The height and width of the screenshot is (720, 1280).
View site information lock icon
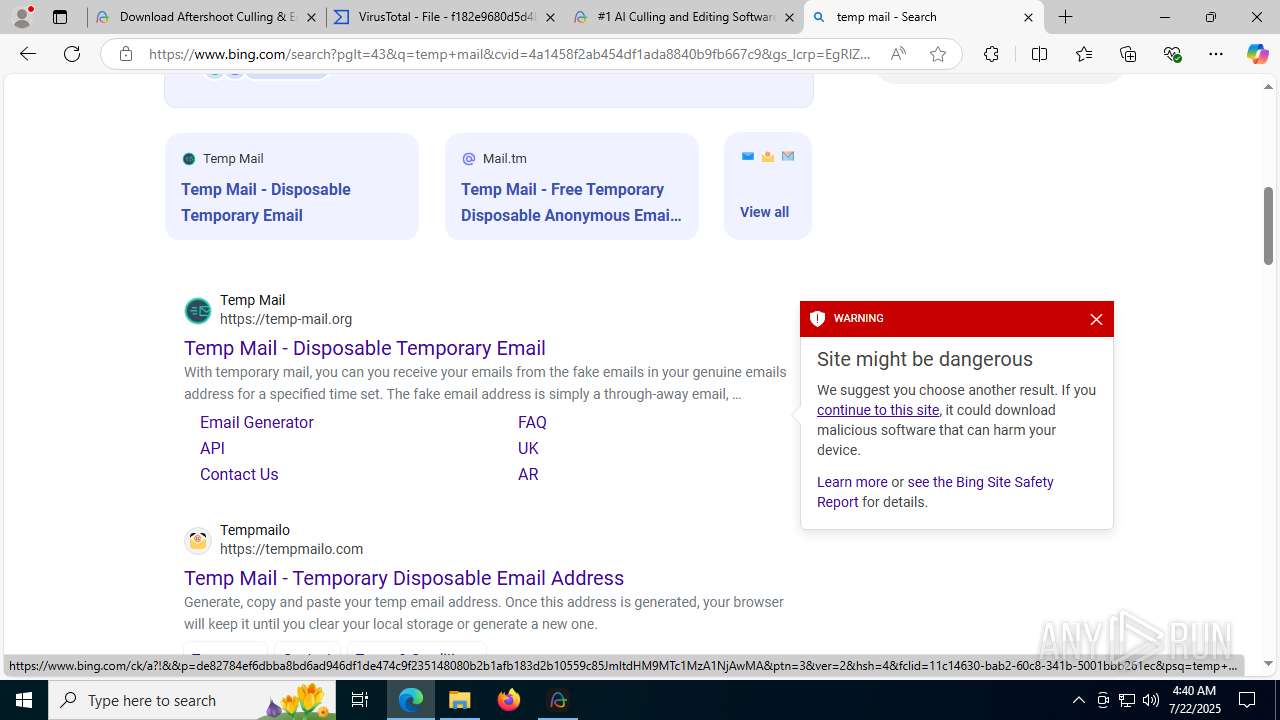coord(126,54)
